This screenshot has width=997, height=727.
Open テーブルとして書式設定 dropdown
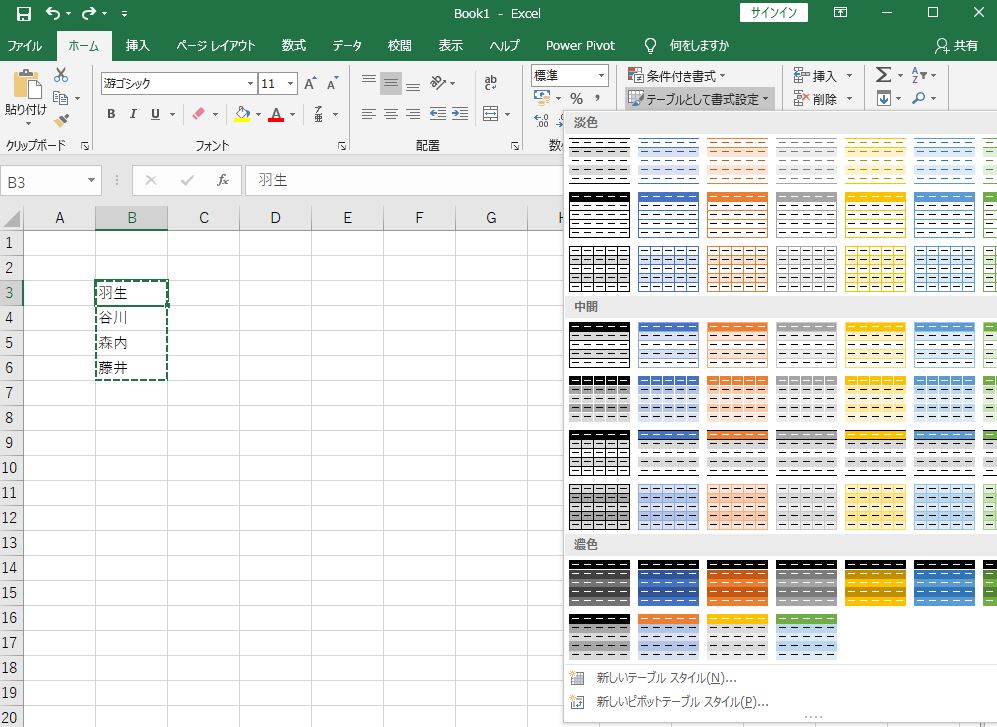(x=699, y=99)
